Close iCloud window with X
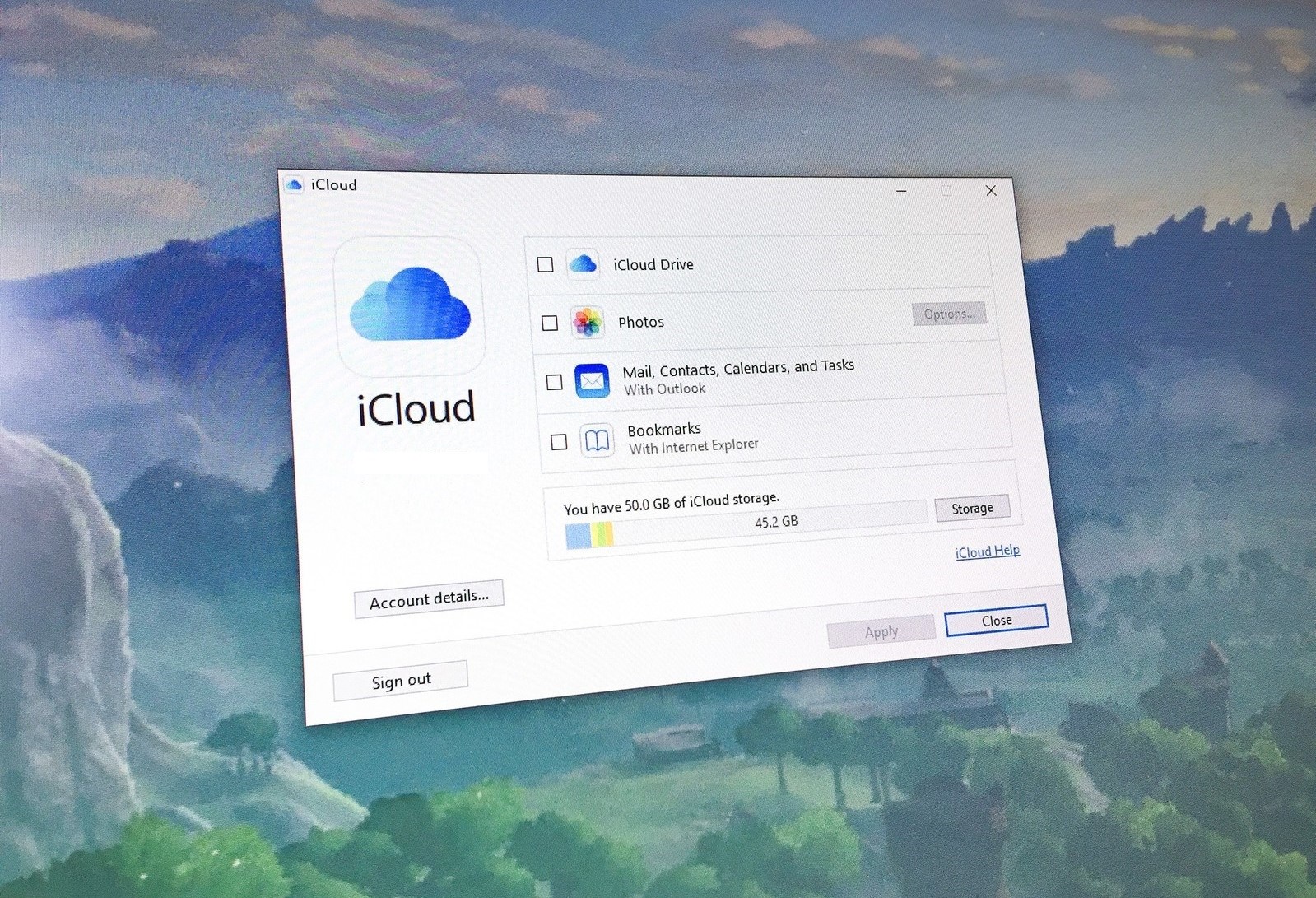The width and height of the screenshot is (1316, 898). (991, 191)
